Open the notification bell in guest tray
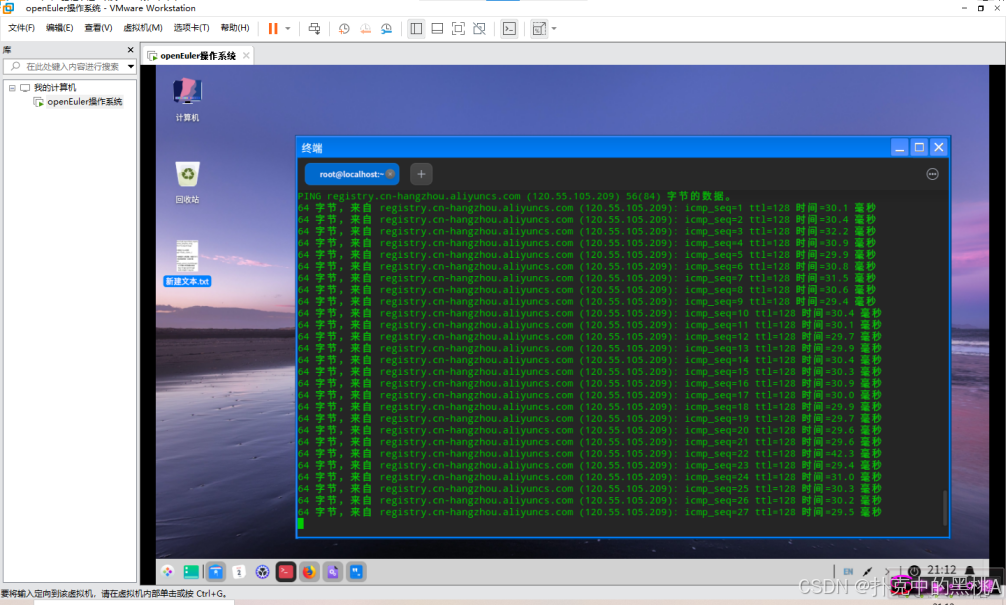1006x605 pixels. (x=970, y=570)
